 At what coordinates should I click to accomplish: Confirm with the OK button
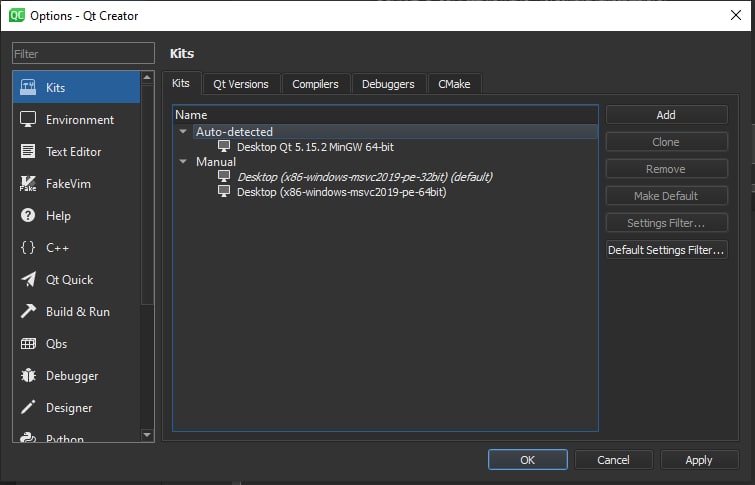coord(528,460)
